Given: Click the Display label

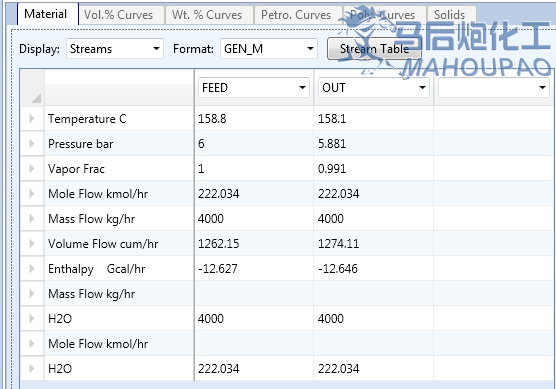Looking at the screenshot, I should (x=39, y=49).
